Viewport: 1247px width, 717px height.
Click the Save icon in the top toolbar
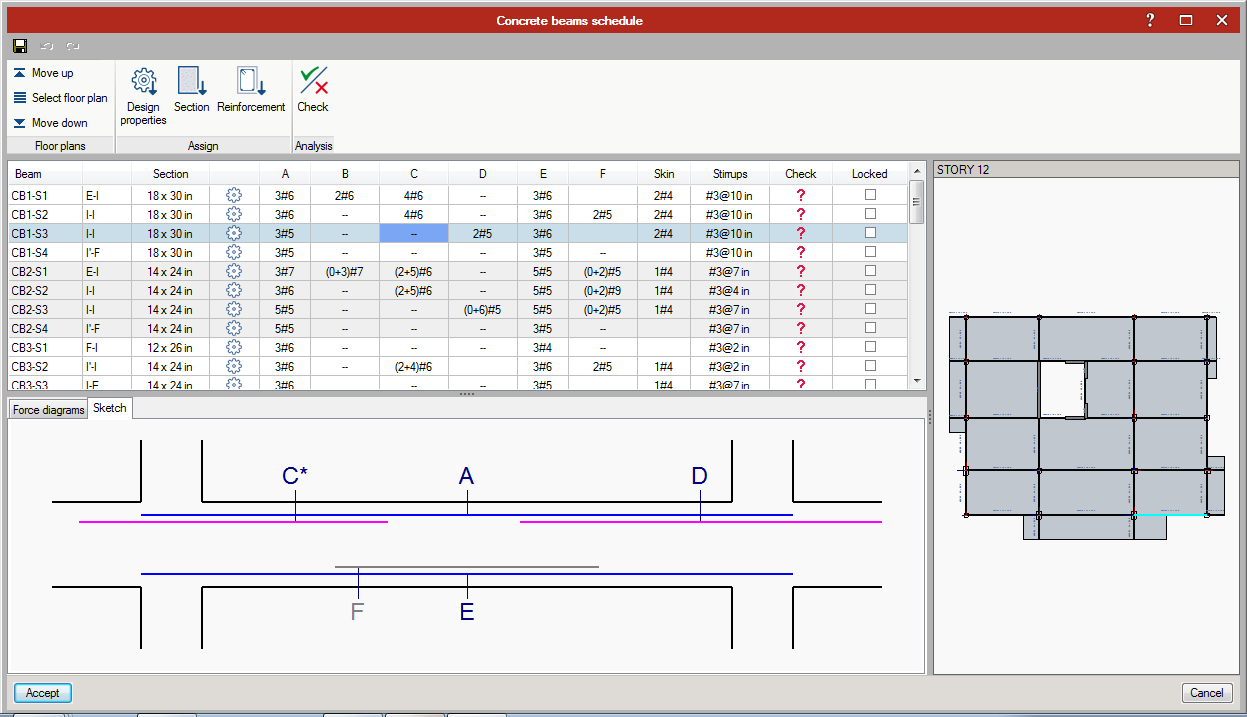point(20,46)
